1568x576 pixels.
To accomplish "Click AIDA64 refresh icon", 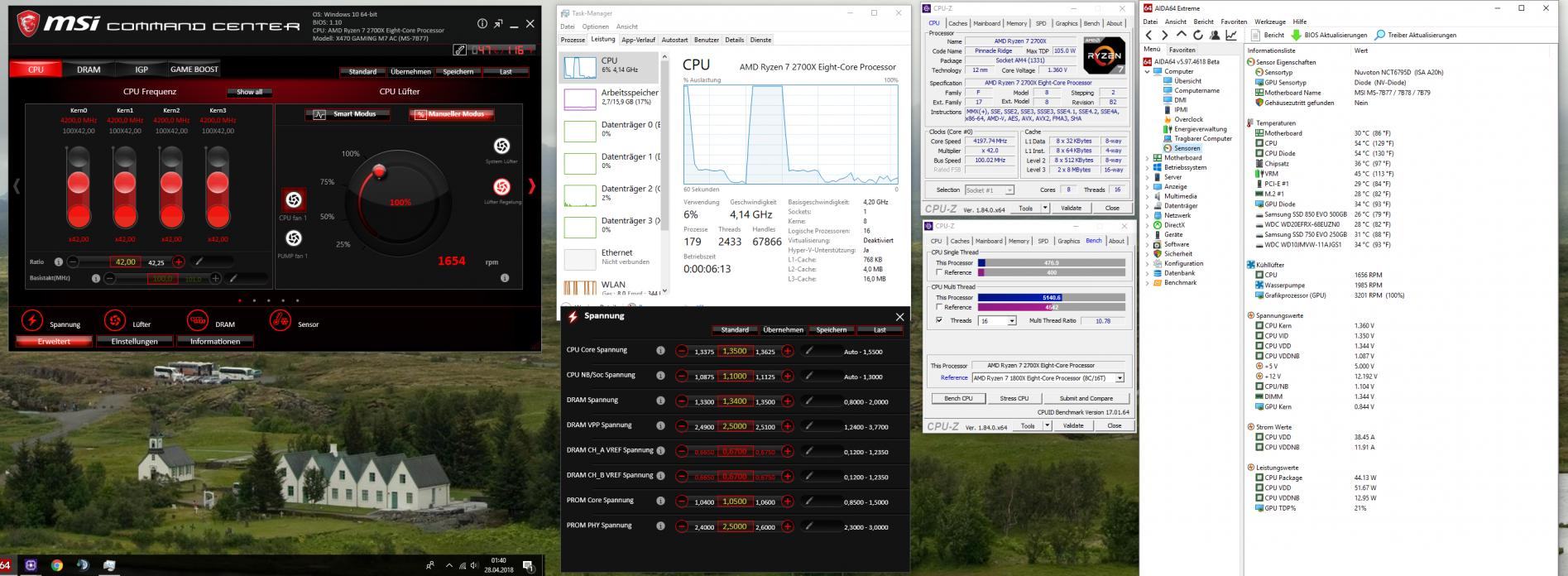I will click(1198, 35).
